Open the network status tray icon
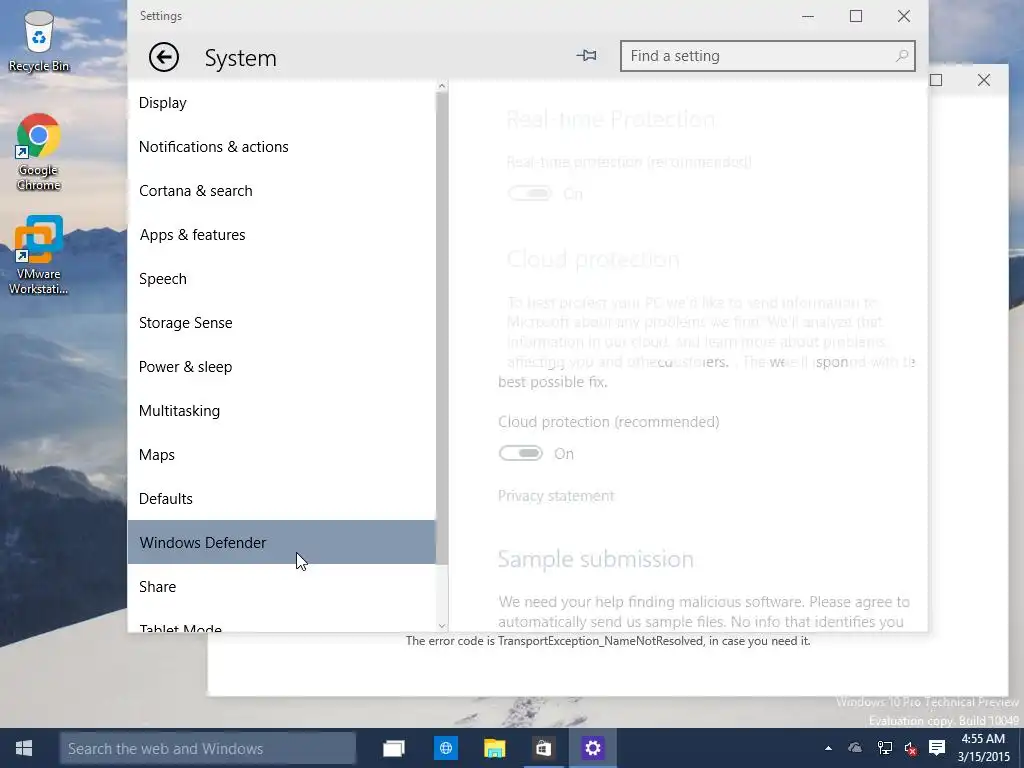Image resolution: width=1024 pixels, height=768 pixels. (x=884, y=748)
